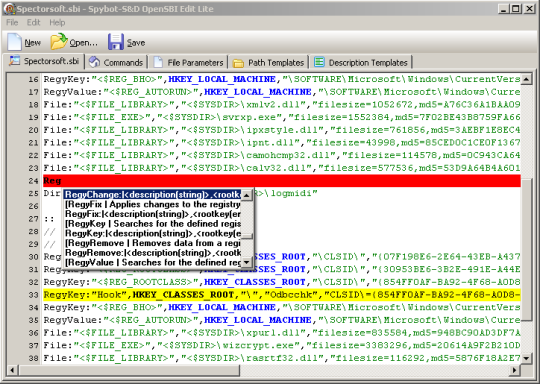
Task: Select '[RegyFix | Applies changes' autocomplete entry
Action: pos(152,205)
